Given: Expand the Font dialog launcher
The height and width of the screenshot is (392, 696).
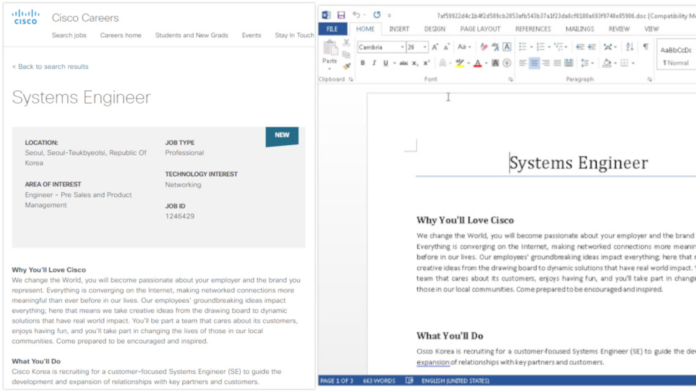Looking at the screenshot, I should pos(511,79).
